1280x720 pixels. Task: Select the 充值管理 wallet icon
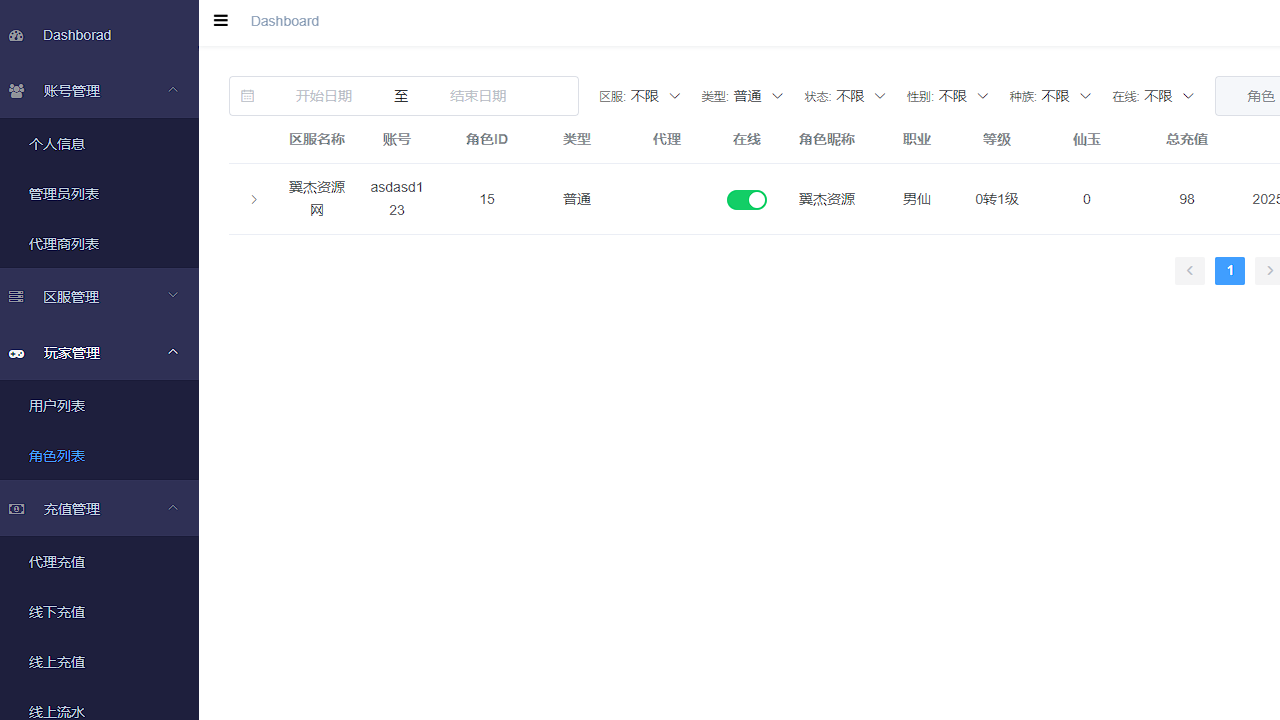click(x=16, y=509)
